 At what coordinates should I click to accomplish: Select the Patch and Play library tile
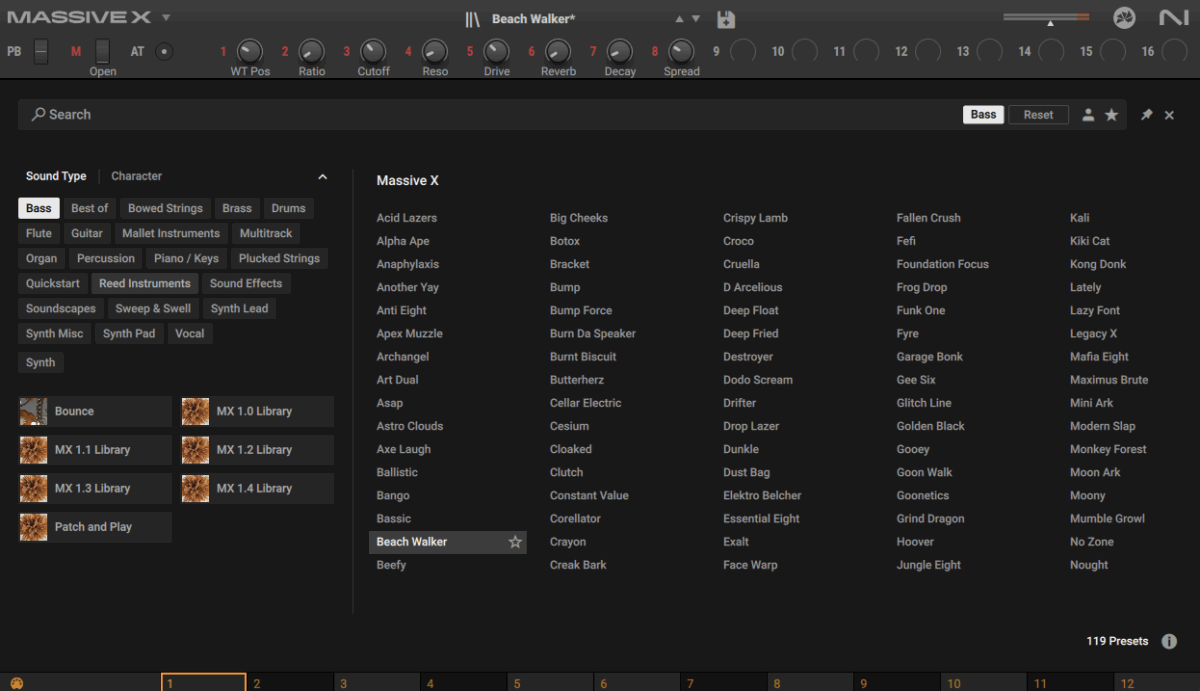pos(95,527)
